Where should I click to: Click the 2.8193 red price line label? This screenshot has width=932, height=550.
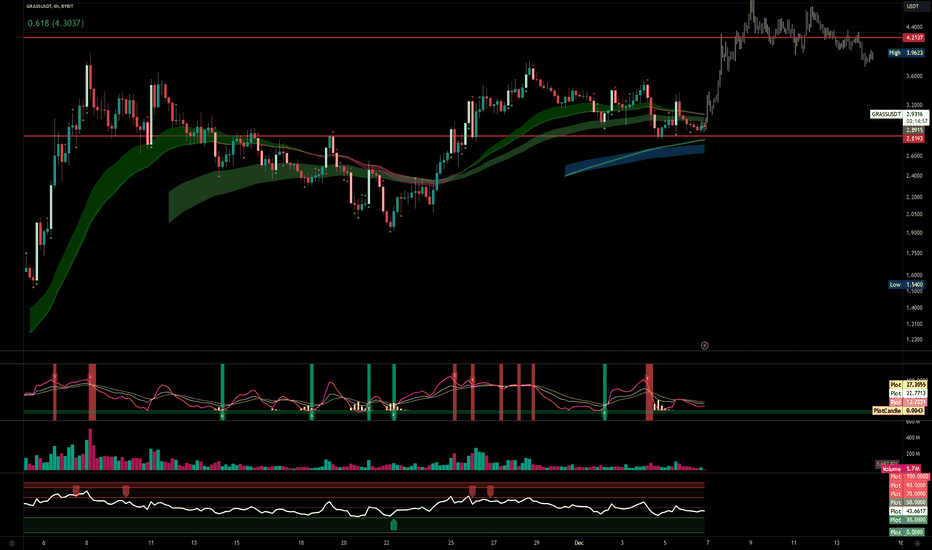914,139
